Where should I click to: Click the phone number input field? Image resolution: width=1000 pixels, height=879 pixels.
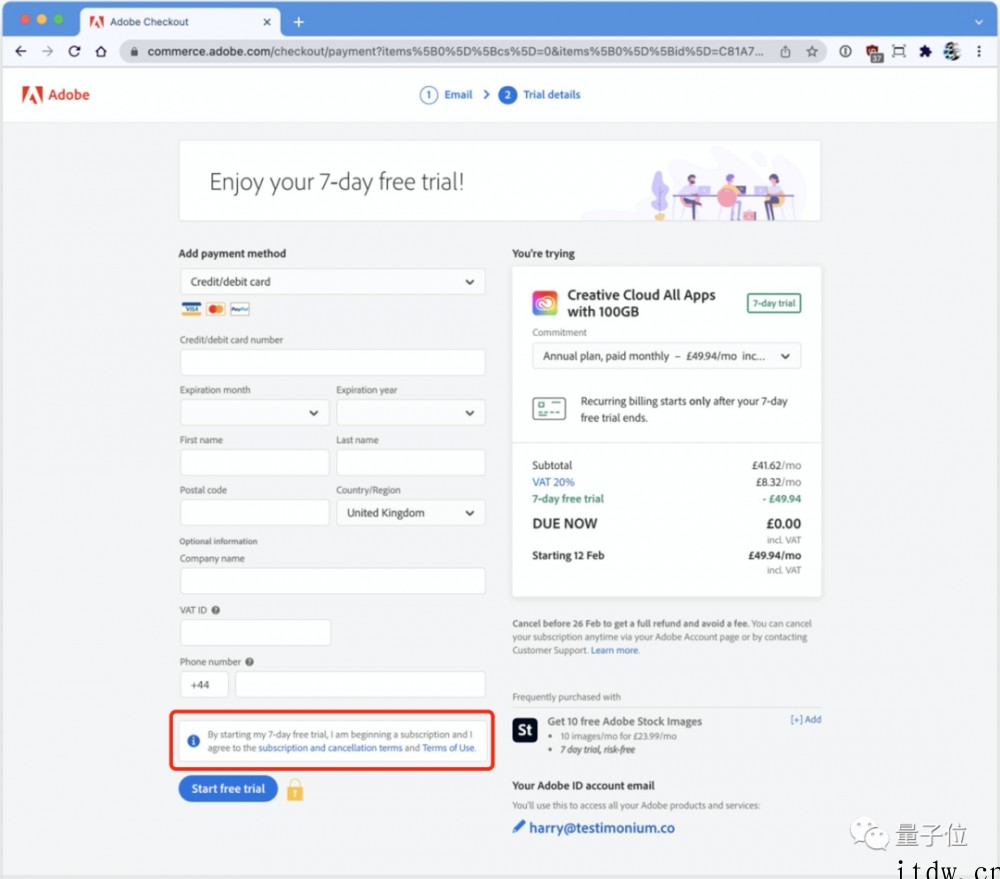click(360, 684)
